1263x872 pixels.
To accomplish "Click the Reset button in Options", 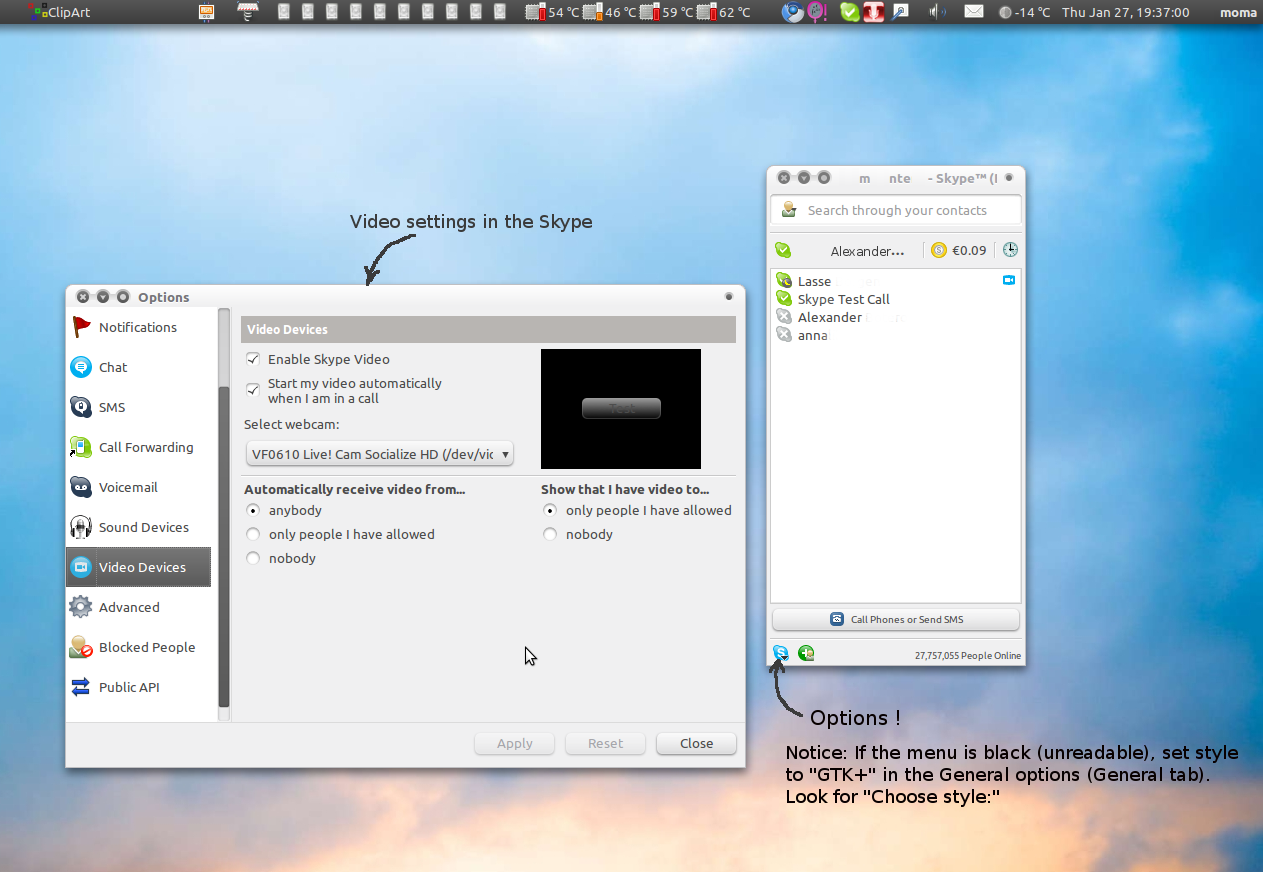I will [x=605, y=744].
